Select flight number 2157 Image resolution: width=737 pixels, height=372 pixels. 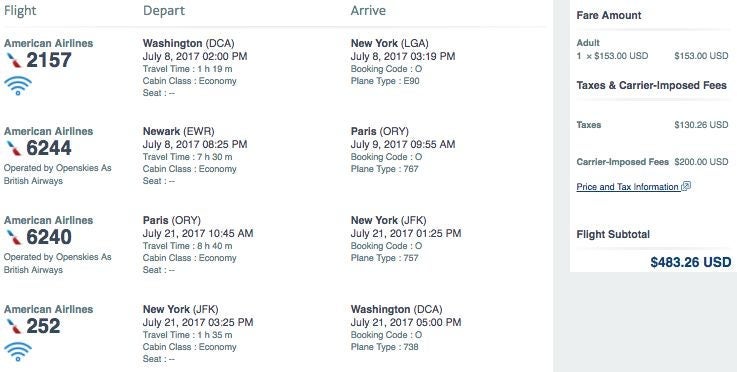pos(49,60)
